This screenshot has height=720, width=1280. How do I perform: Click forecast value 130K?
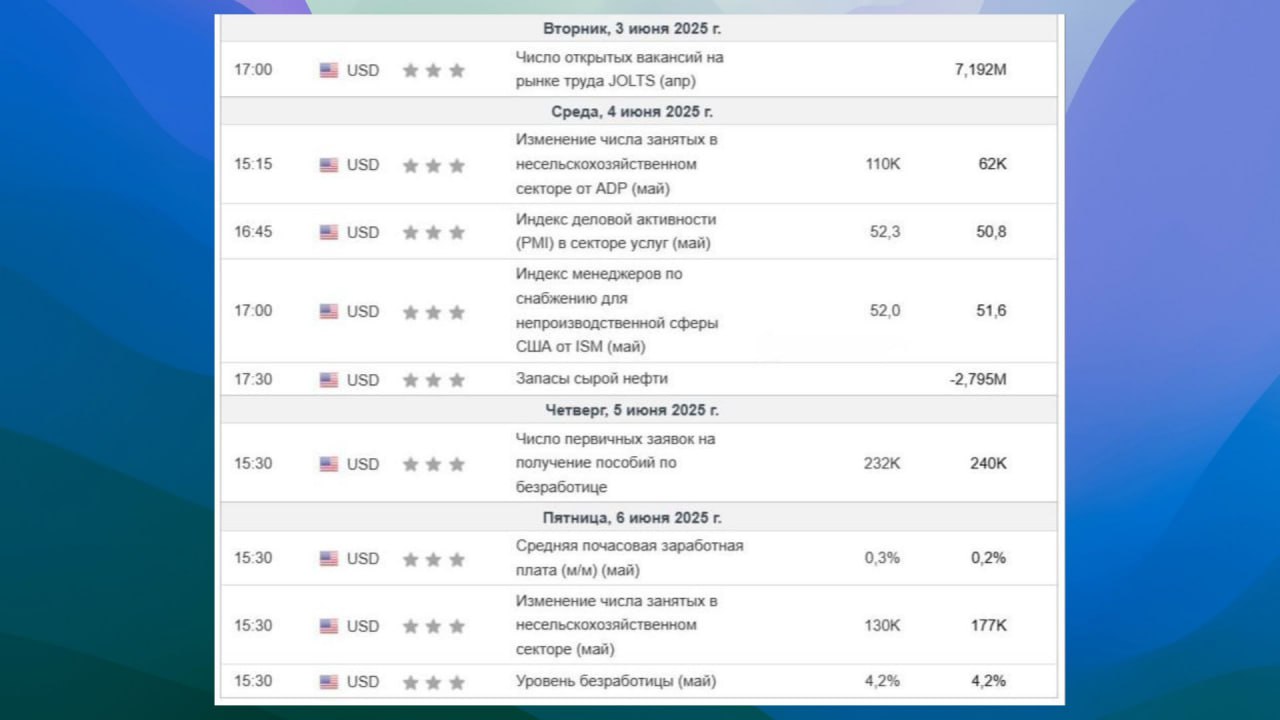point(883,625)
